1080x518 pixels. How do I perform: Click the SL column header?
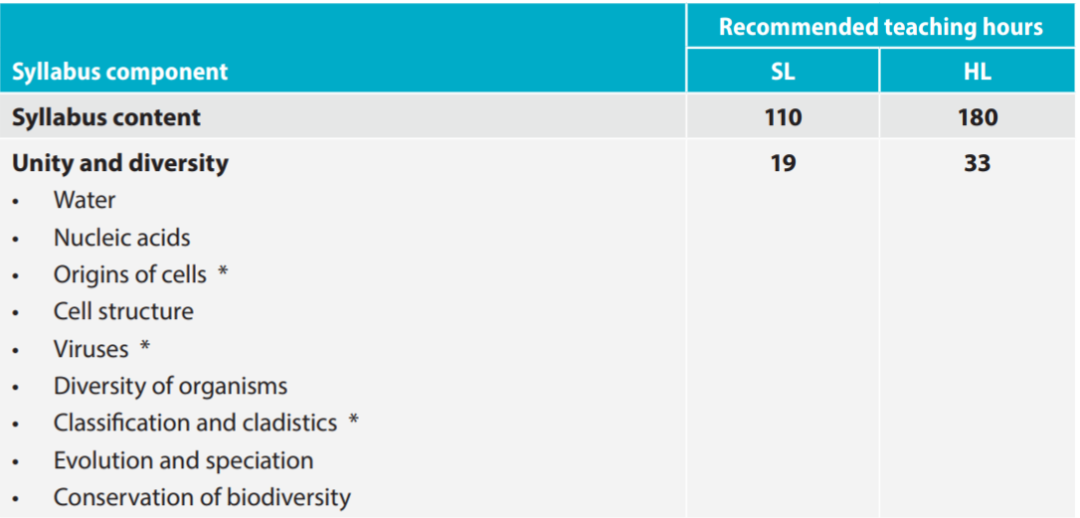(x=783, y=72)
